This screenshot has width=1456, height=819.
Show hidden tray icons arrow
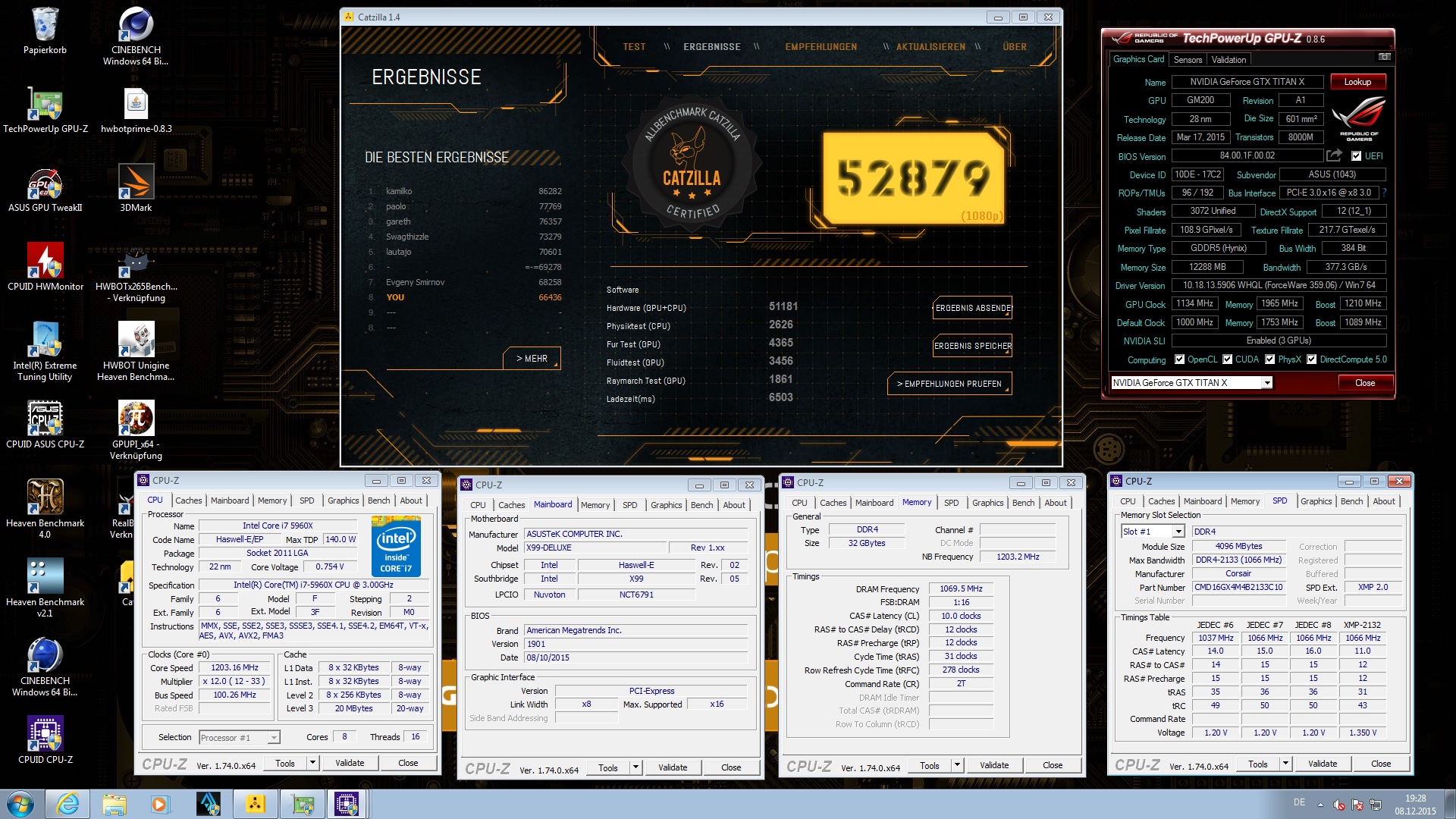[1320, 805]
